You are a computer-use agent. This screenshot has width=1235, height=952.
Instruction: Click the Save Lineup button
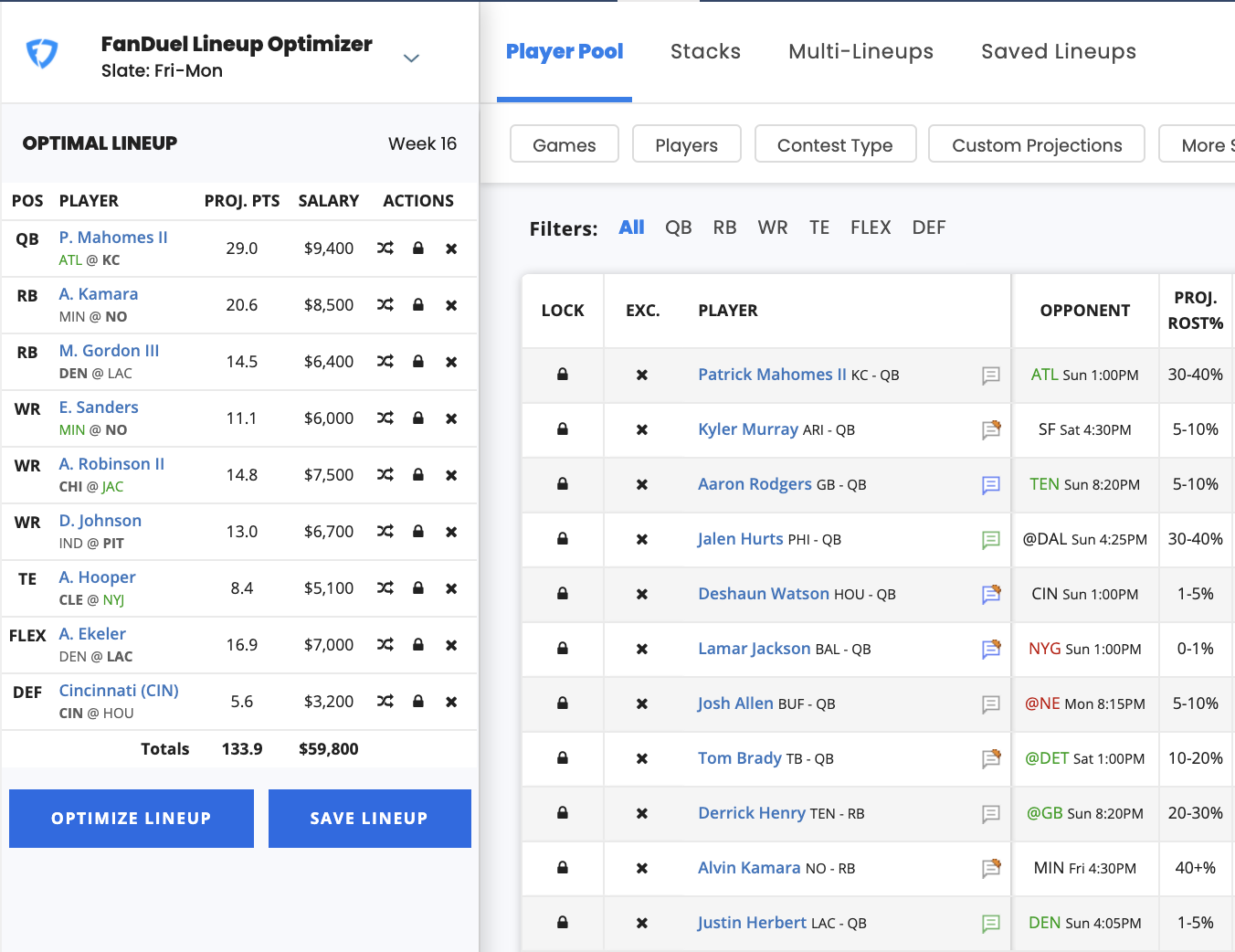coord(370,819)
